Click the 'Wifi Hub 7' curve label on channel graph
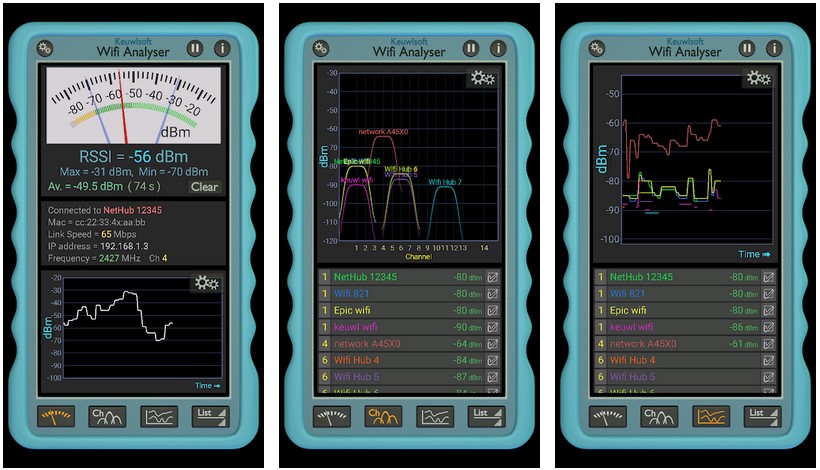This screenshot has height=470, width=820. [x=445, y=182]
